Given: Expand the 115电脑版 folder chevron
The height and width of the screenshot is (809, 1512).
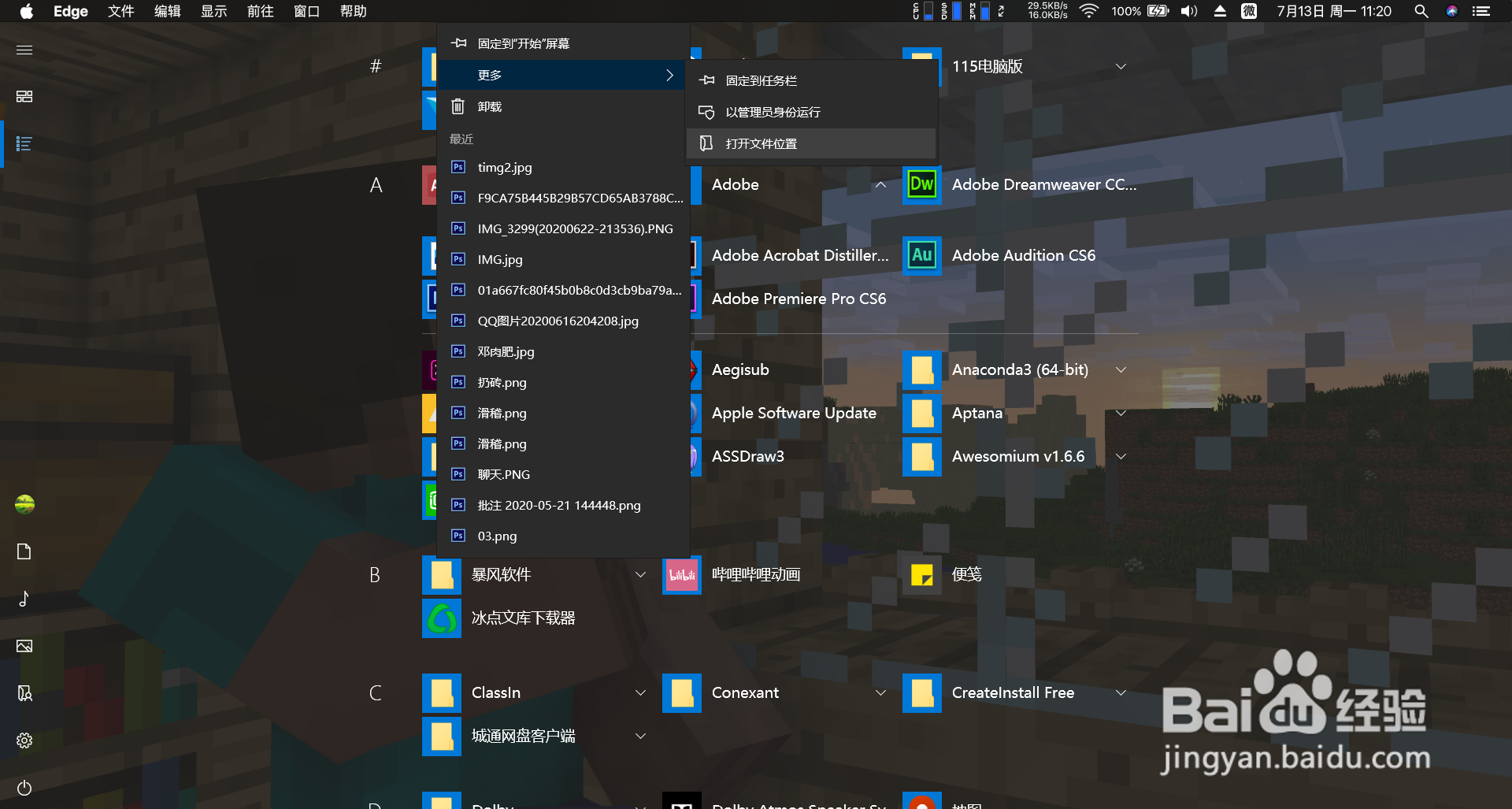Looking at the screenshot, I should click(x=1121, y=67).
